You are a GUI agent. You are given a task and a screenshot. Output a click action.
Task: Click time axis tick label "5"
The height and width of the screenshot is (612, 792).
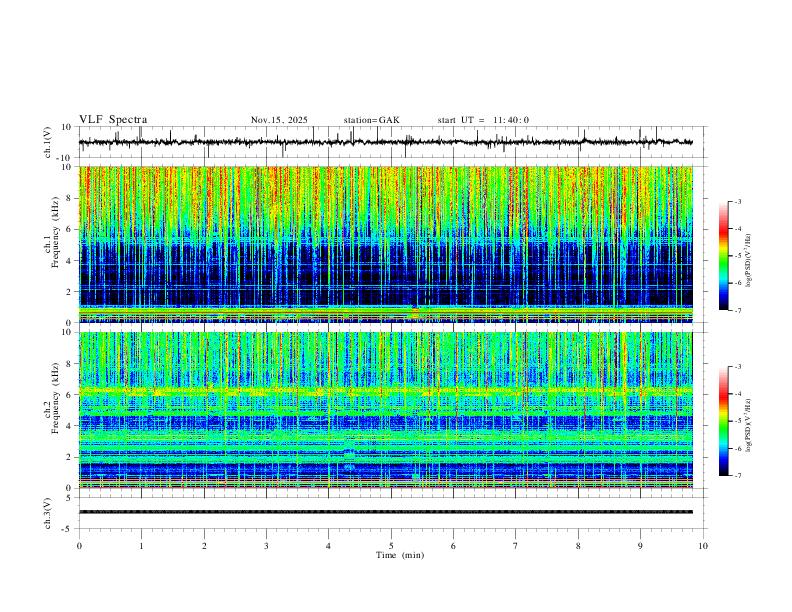(391, 546)
